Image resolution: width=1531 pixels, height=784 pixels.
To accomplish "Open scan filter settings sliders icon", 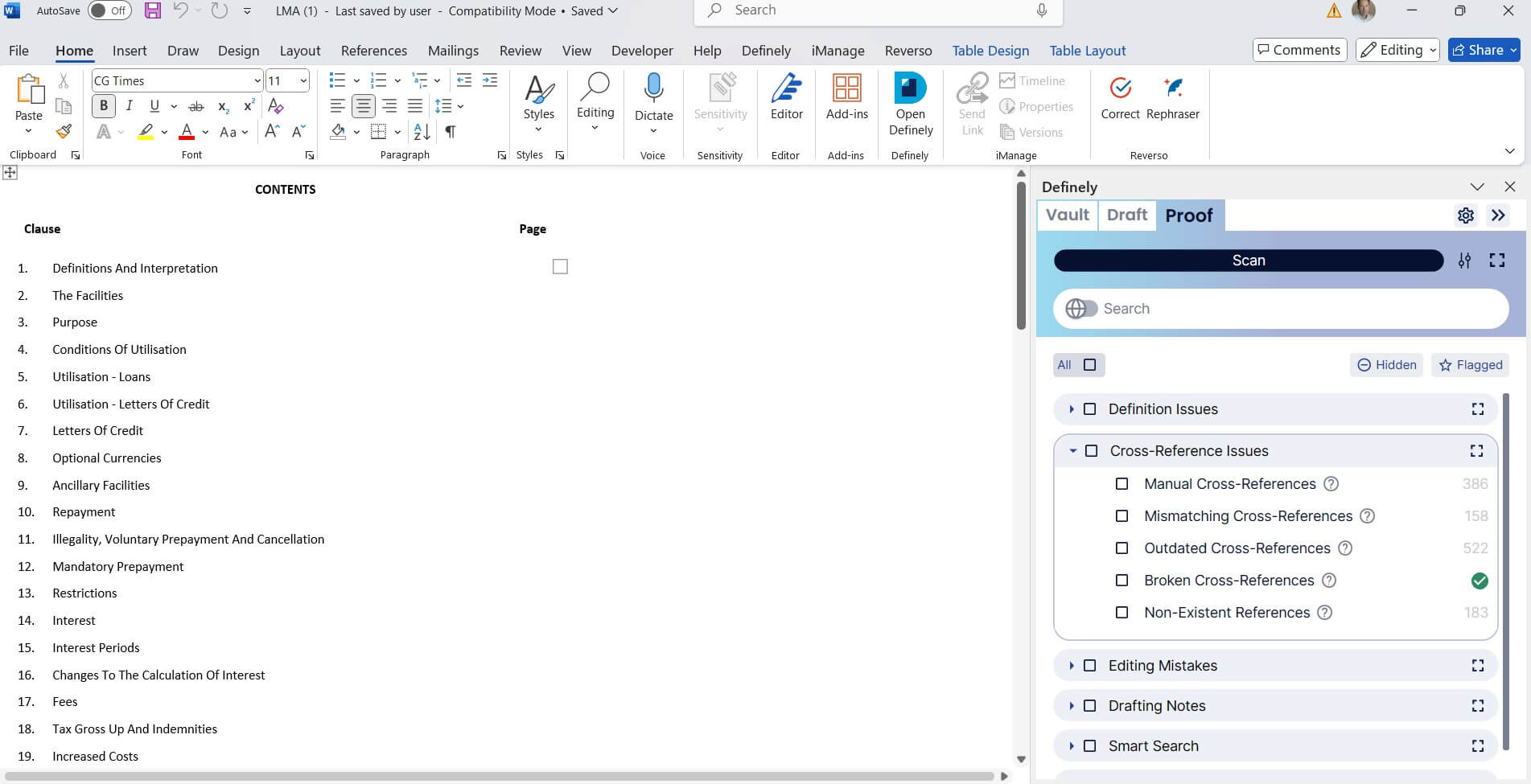I will point(1464,261).
